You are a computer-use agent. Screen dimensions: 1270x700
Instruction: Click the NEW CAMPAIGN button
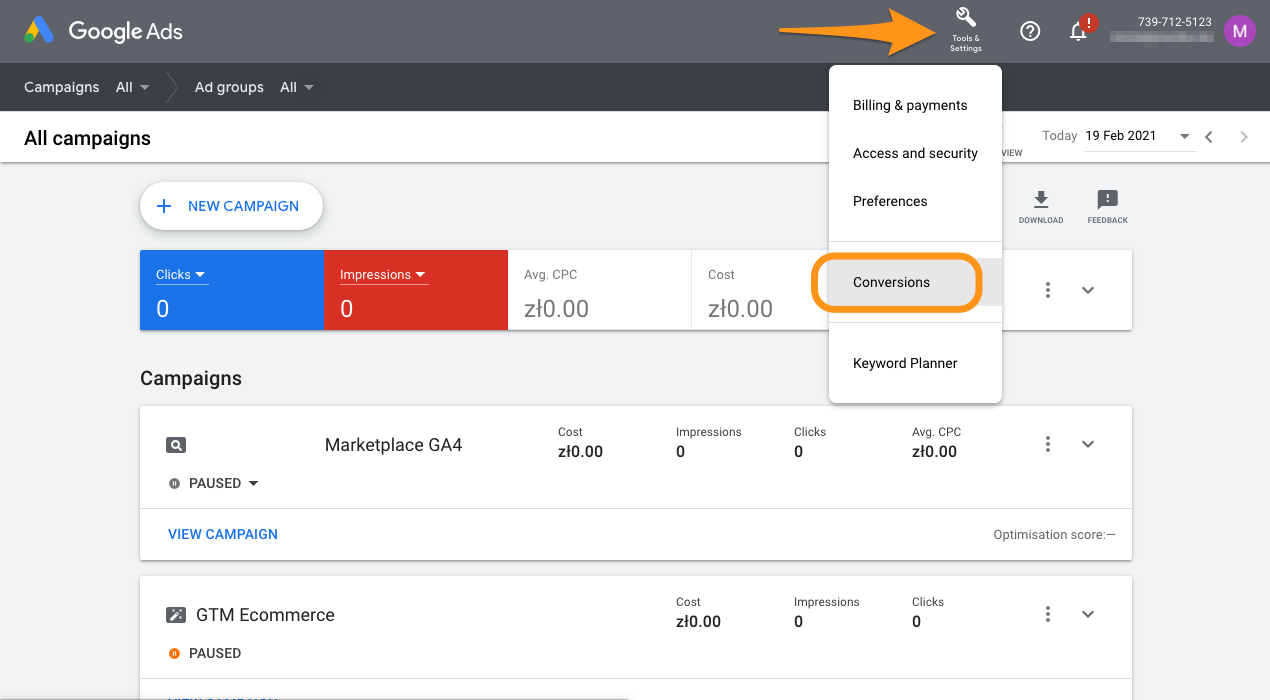(x=231, y=206)
